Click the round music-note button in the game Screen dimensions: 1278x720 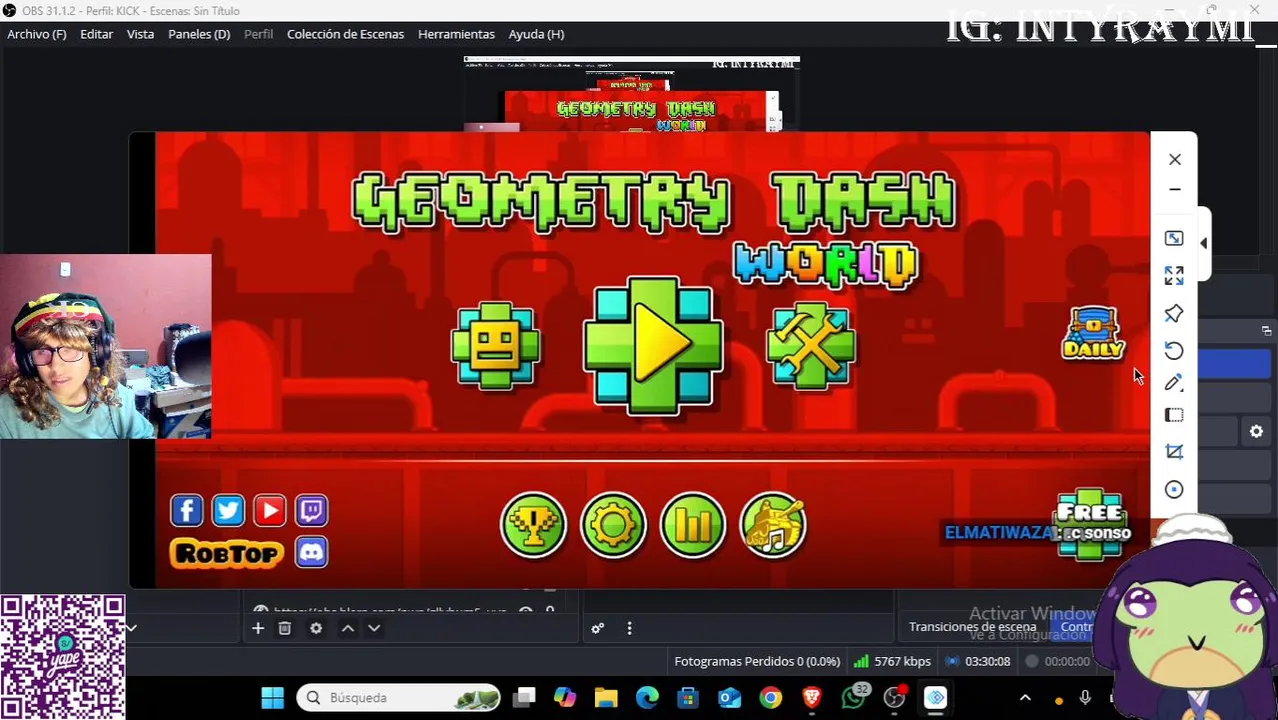[x=773, y=525]
